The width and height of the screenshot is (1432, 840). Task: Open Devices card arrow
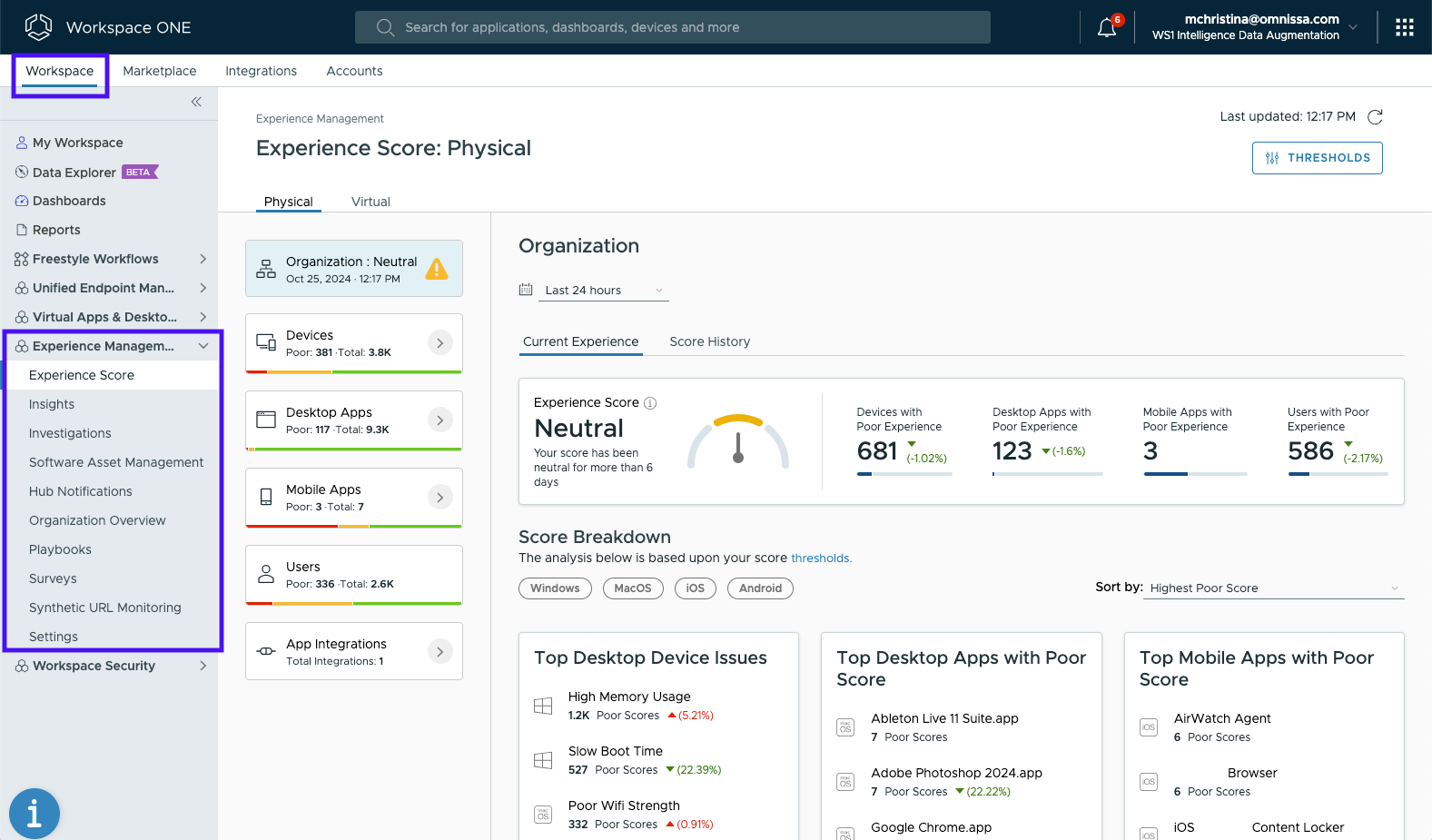point(439,343)
